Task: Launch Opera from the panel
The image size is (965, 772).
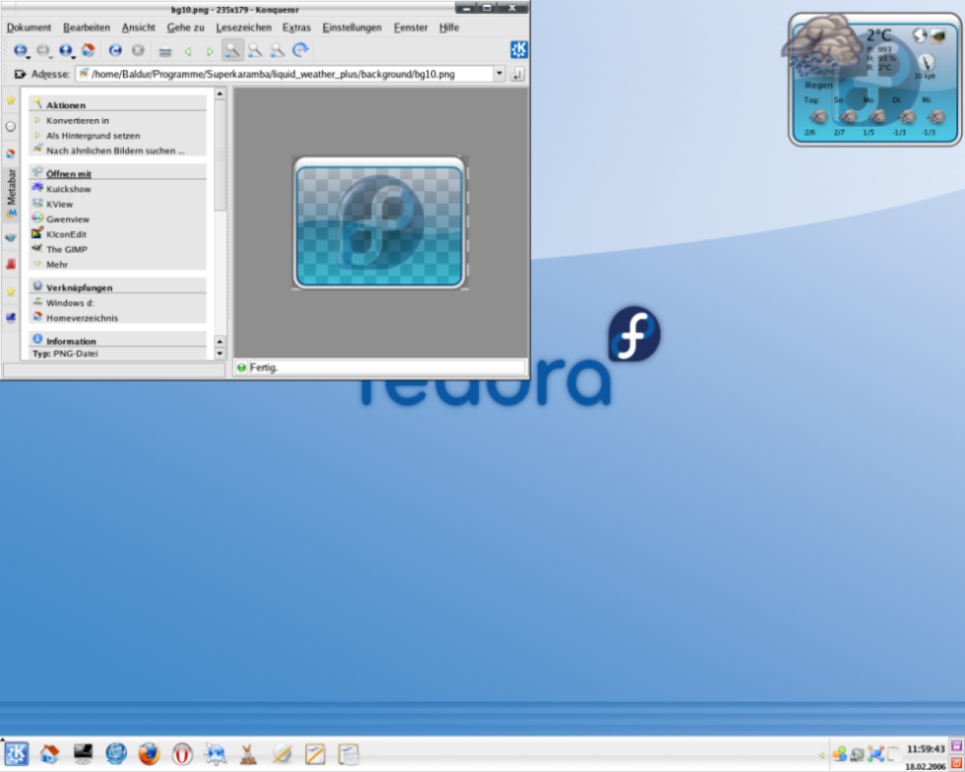Action: coord(182,754)
